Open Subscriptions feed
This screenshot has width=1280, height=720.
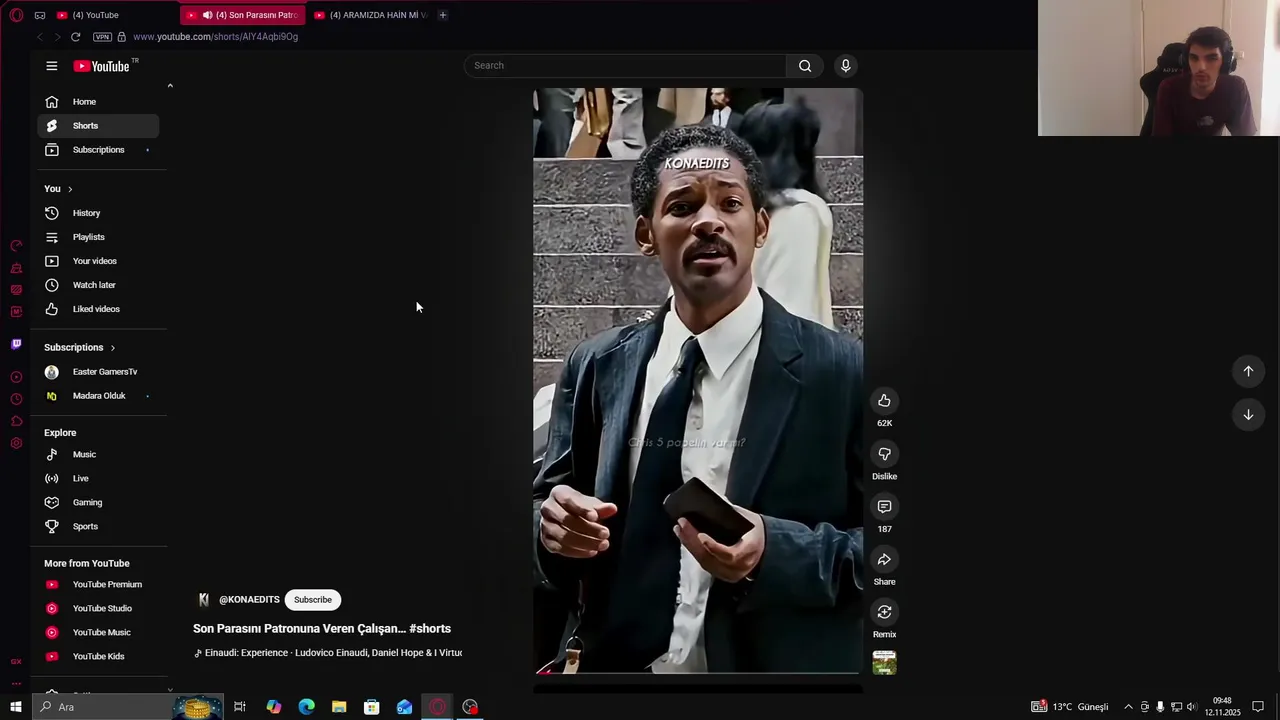98,150
